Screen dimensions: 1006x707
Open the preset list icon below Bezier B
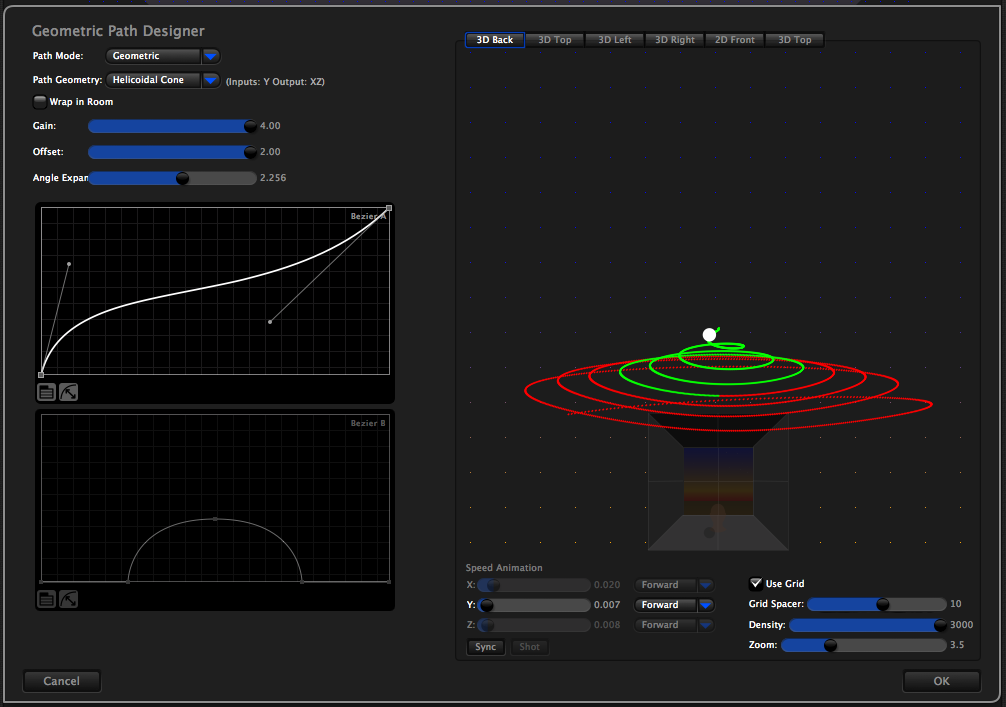pos(46,599)
